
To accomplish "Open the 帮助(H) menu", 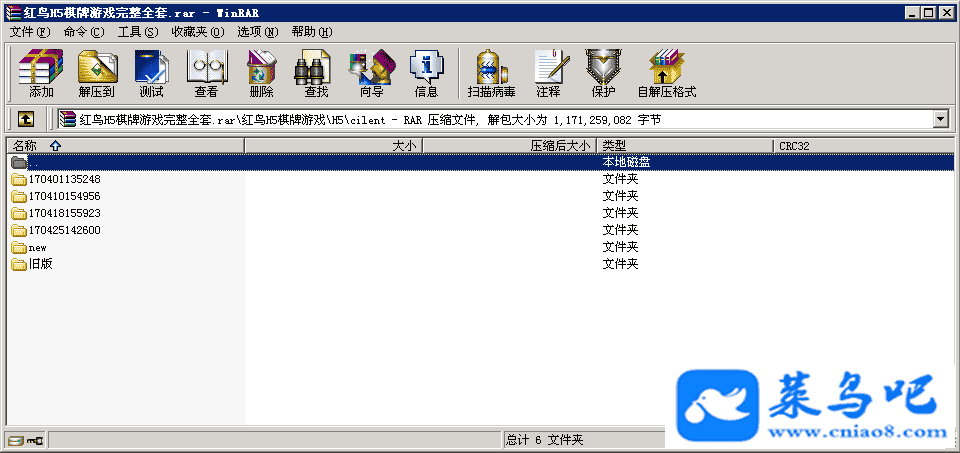I will 312,32.
